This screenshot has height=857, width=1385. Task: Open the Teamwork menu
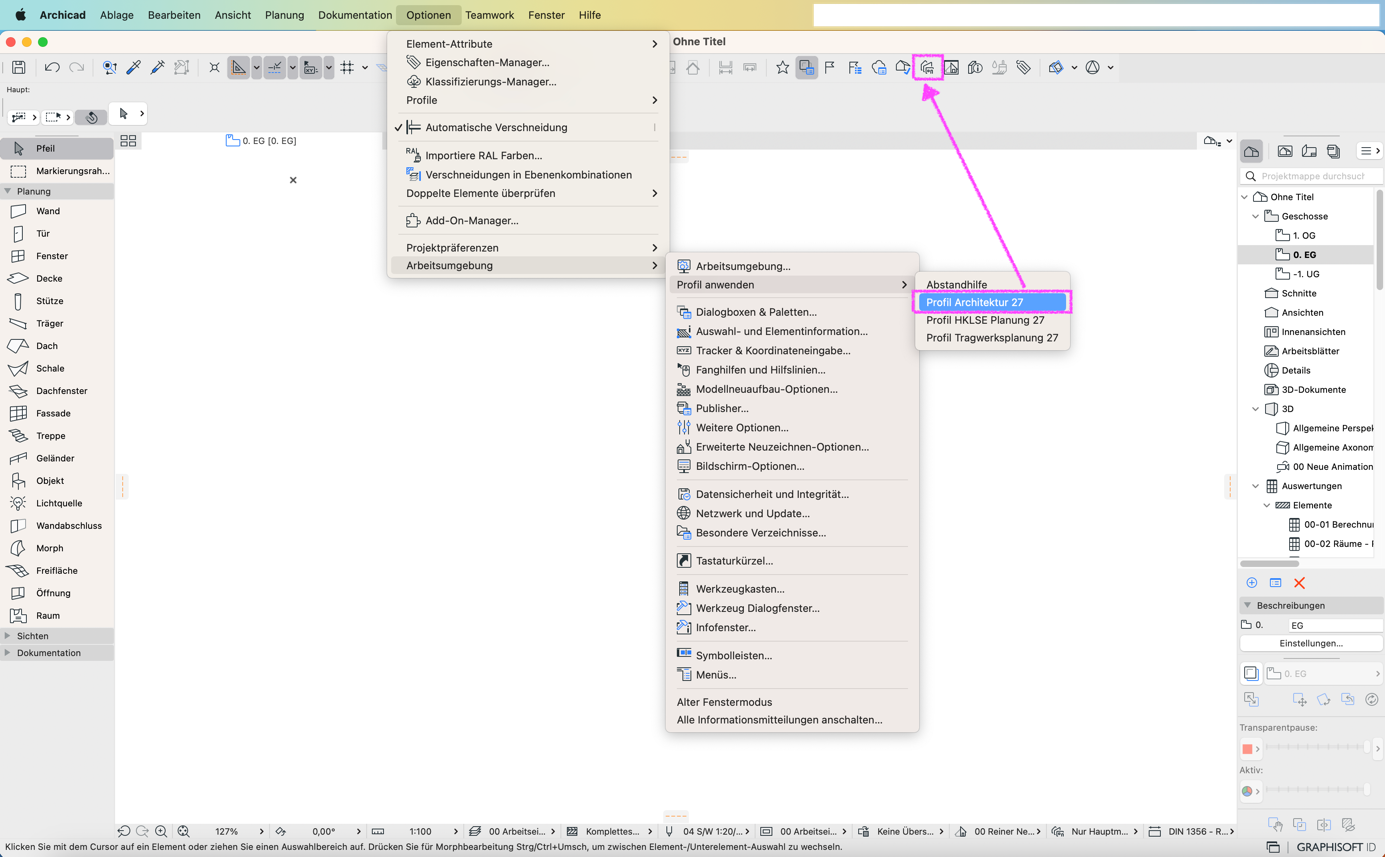(489, 15)
